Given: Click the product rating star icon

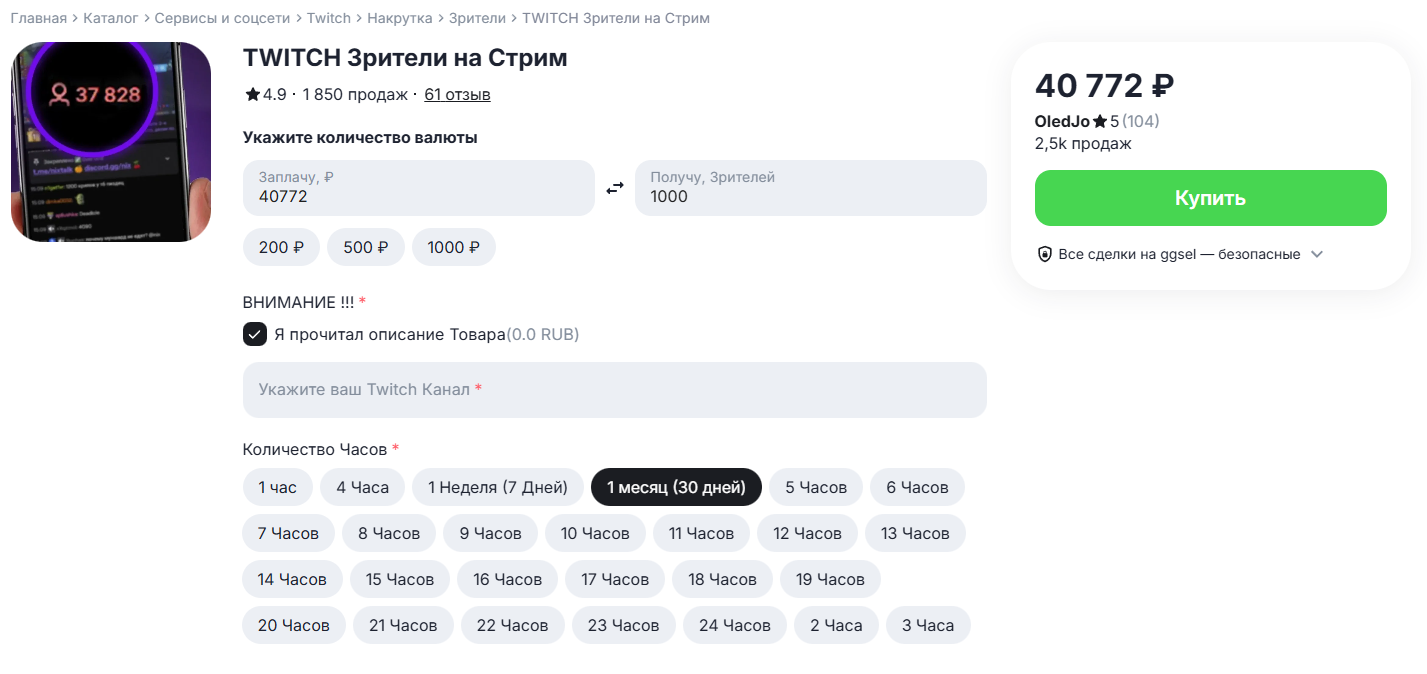Looking at the screenshot, I should point(253,95).
